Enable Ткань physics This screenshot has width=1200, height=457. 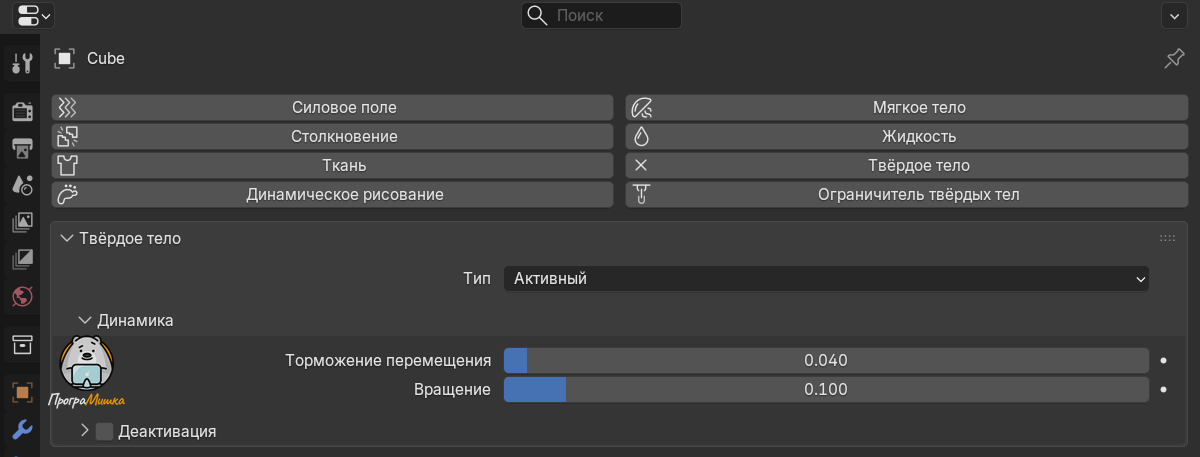(x=332, y=166)
